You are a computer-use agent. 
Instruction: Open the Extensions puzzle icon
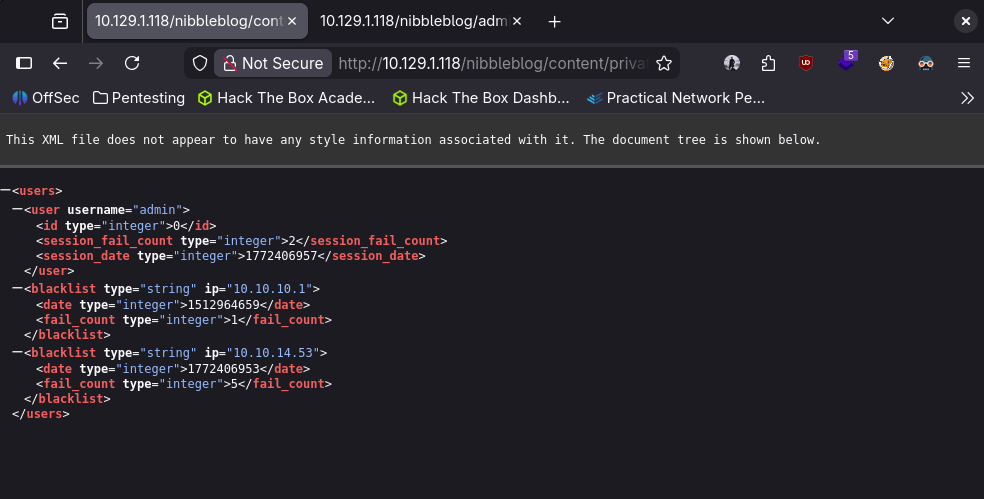click(768, 63)
